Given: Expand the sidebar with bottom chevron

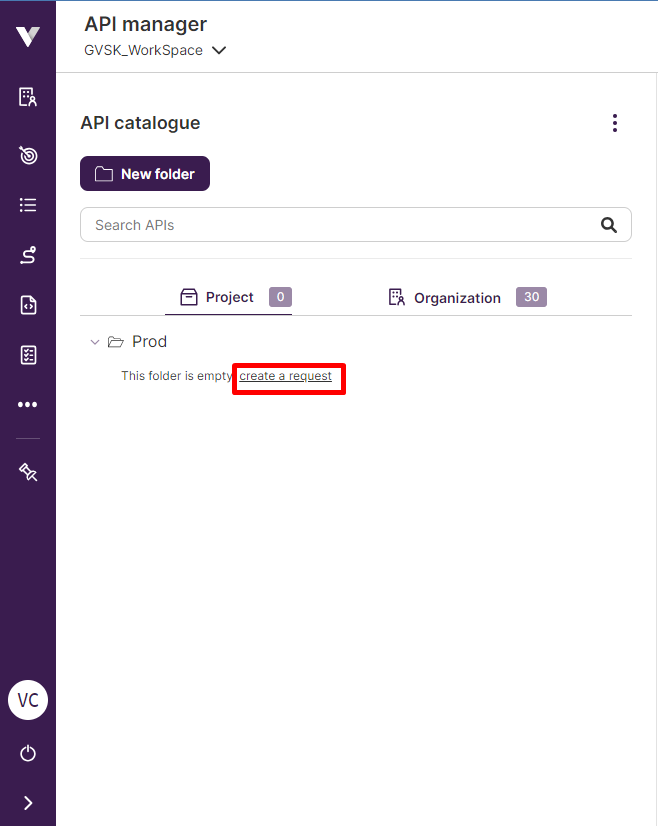Looking at the screenshot, I should pyautogui.click(x=28, y=803).
